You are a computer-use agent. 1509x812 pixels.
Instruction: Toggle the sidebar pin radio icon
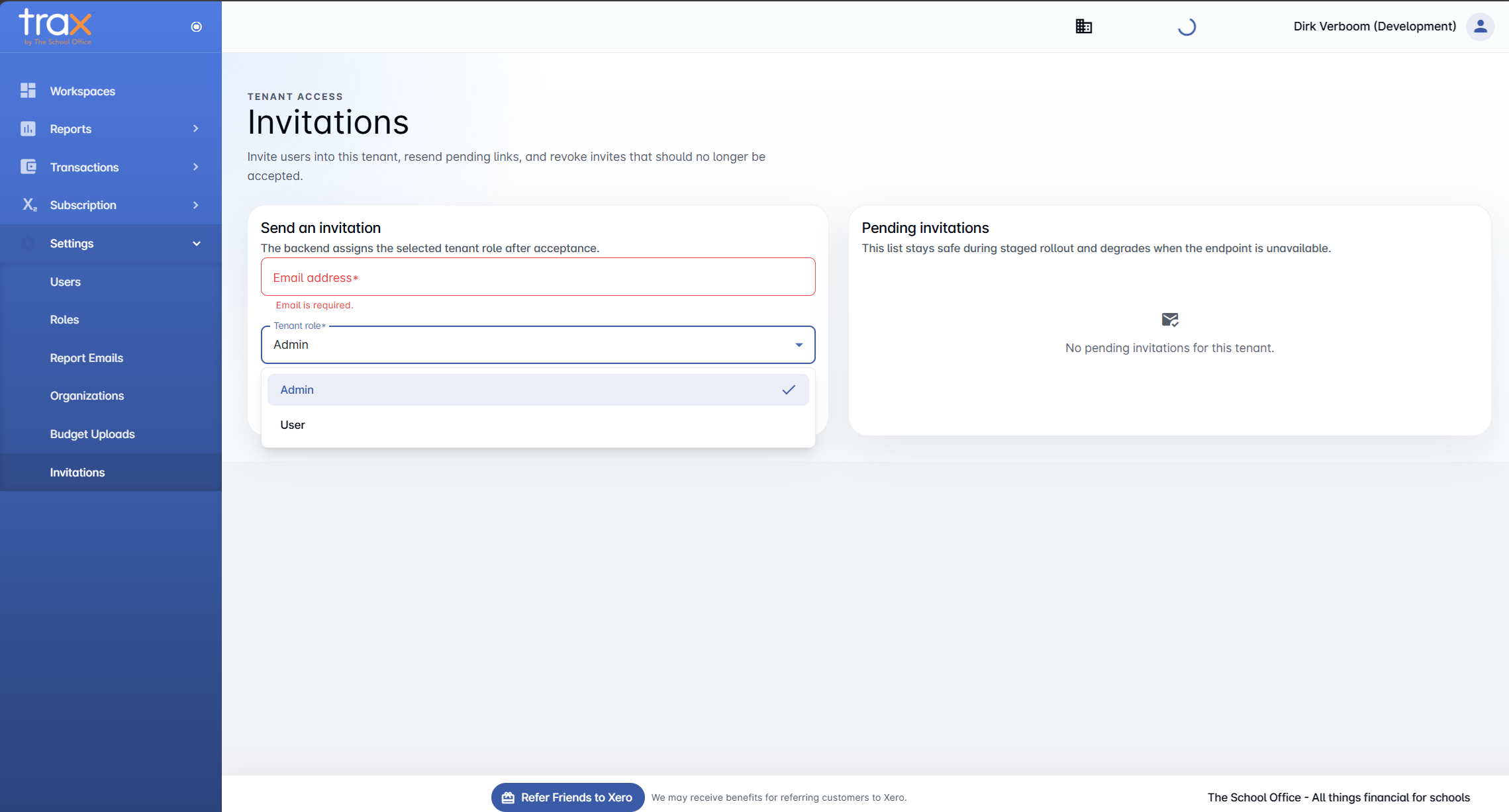pos(196,26)
